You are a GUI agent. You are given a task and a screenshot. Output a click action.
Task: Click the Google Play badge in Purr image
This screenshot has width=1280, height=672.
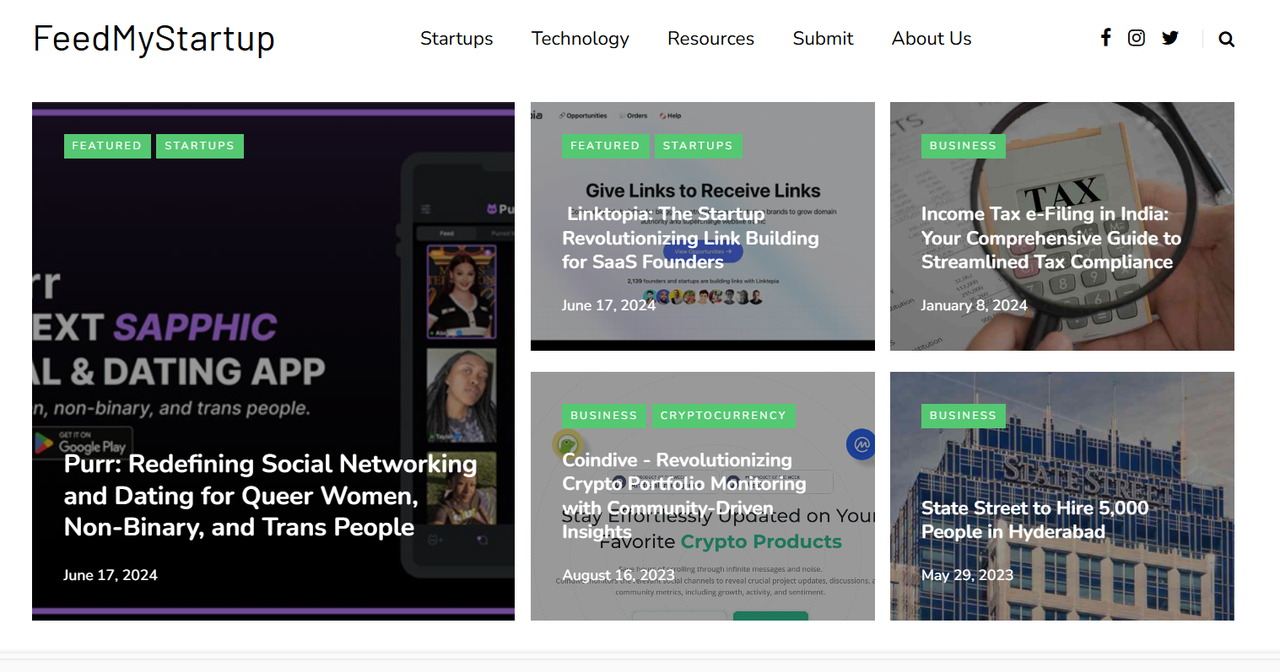pos(82,442)
